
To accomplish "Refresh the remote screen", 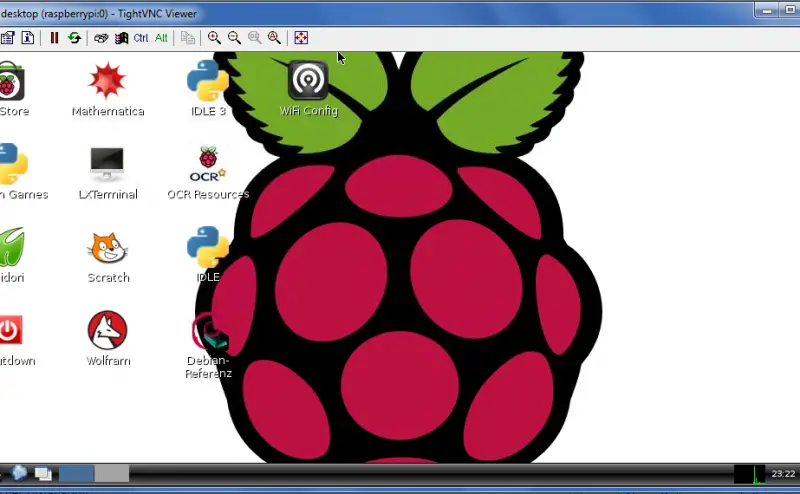I will coord(74,38).
